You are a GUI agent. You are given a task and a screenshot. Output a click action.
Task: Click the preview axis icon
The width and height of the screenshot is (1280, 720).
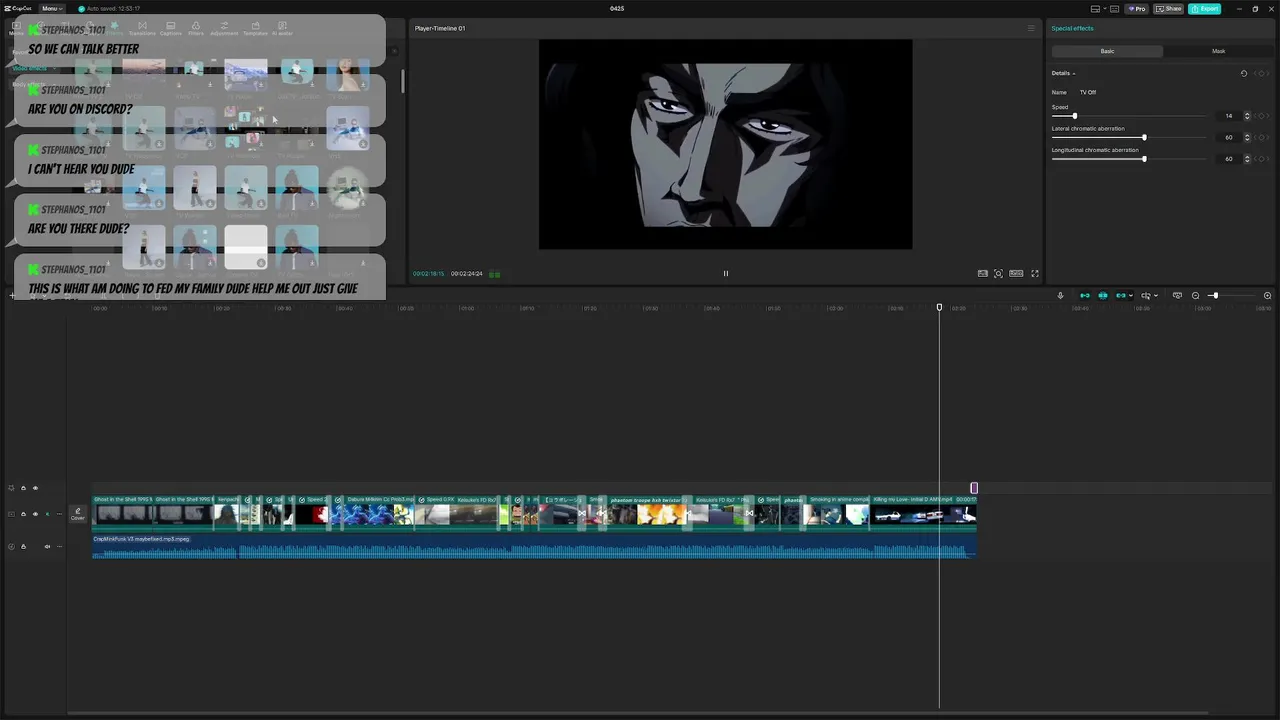pos(1146,296)
